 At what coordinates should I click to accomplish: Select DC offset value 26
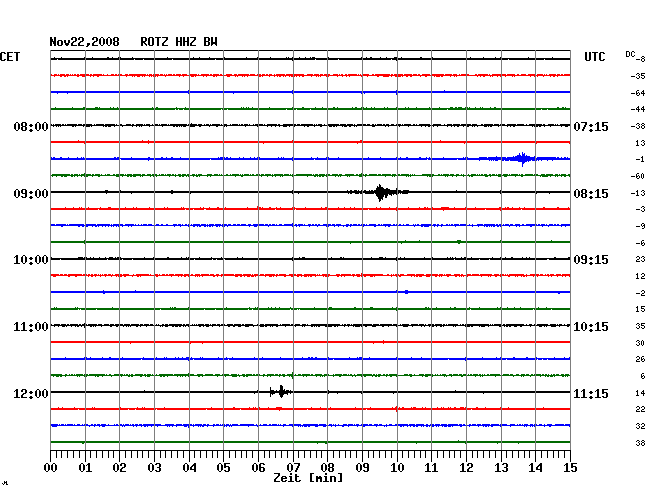click(640, 359)
